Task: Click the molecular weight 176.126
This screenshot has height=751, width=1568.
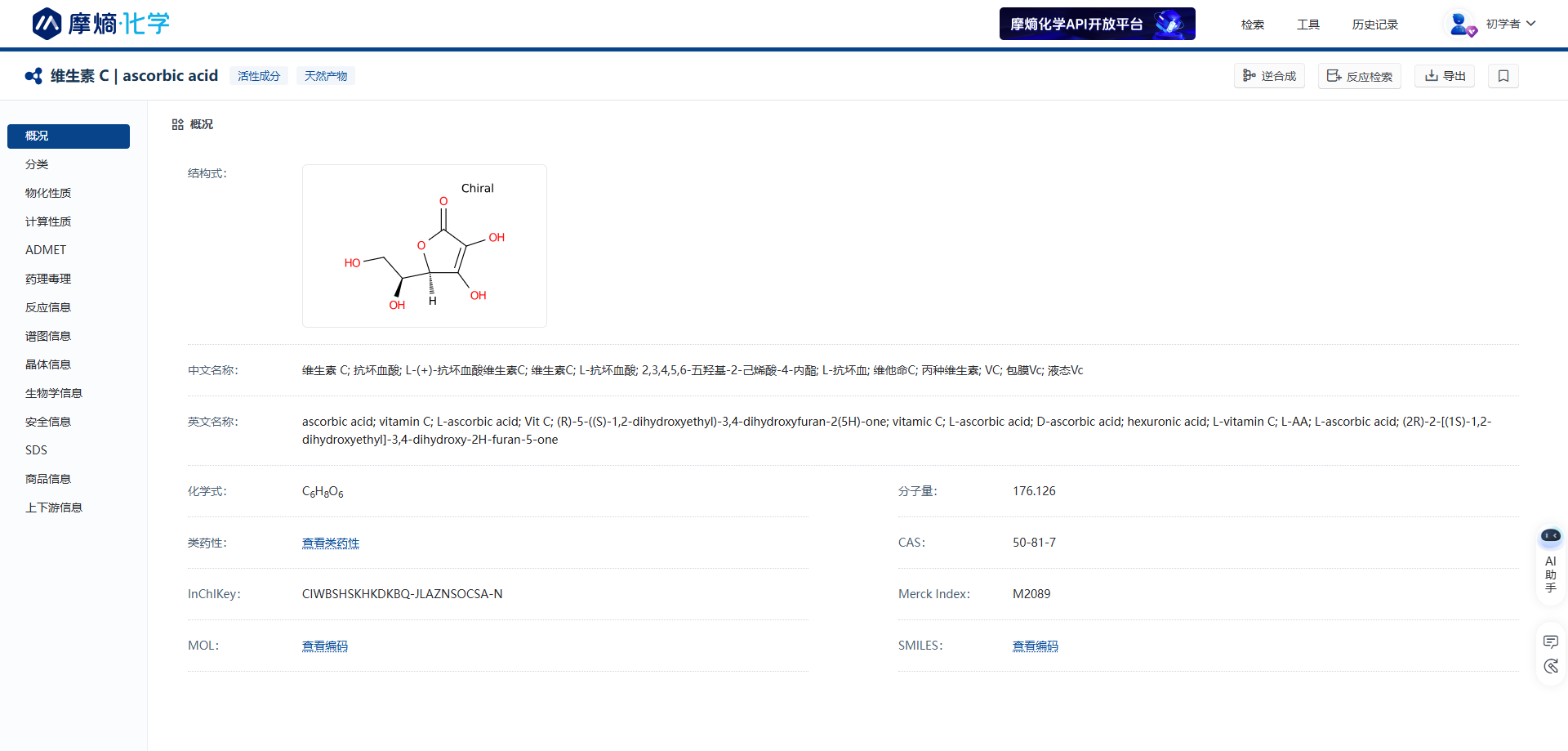Action: [x=1034, y=491]
